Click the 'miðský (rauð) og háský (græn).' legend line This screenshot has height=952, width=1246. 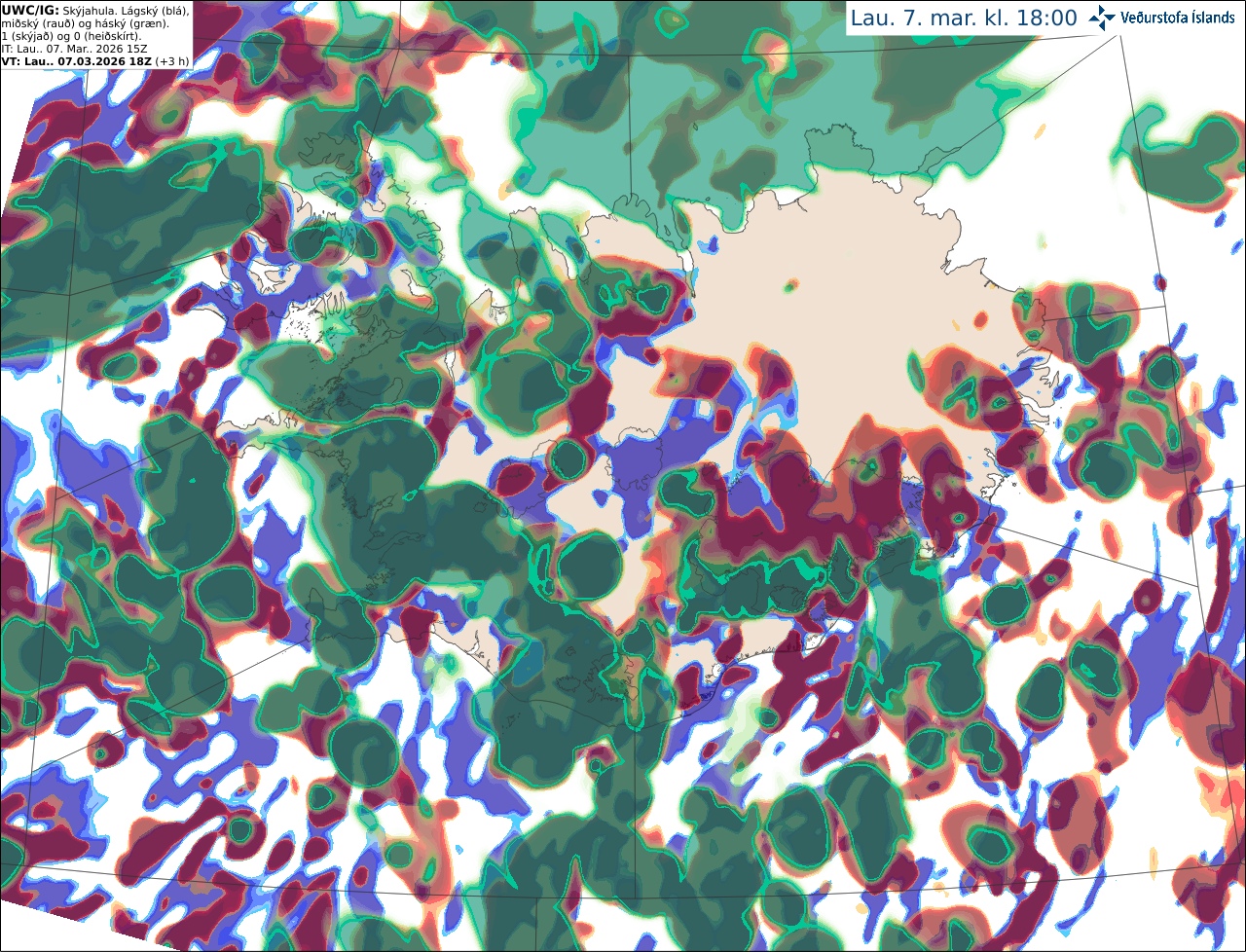tap(84, 22)
